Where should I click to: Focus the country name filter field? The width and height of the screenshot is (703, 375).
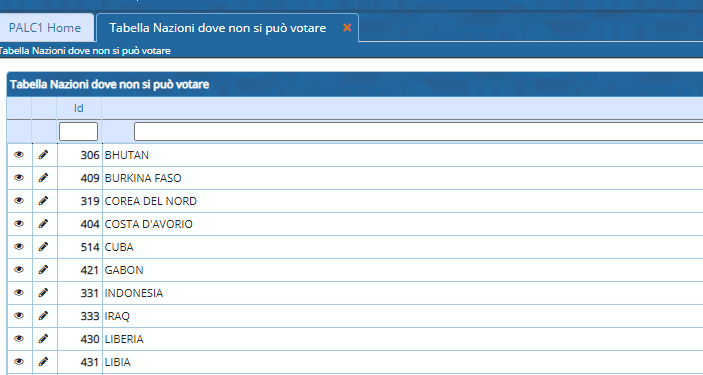(x=418, y=132)
